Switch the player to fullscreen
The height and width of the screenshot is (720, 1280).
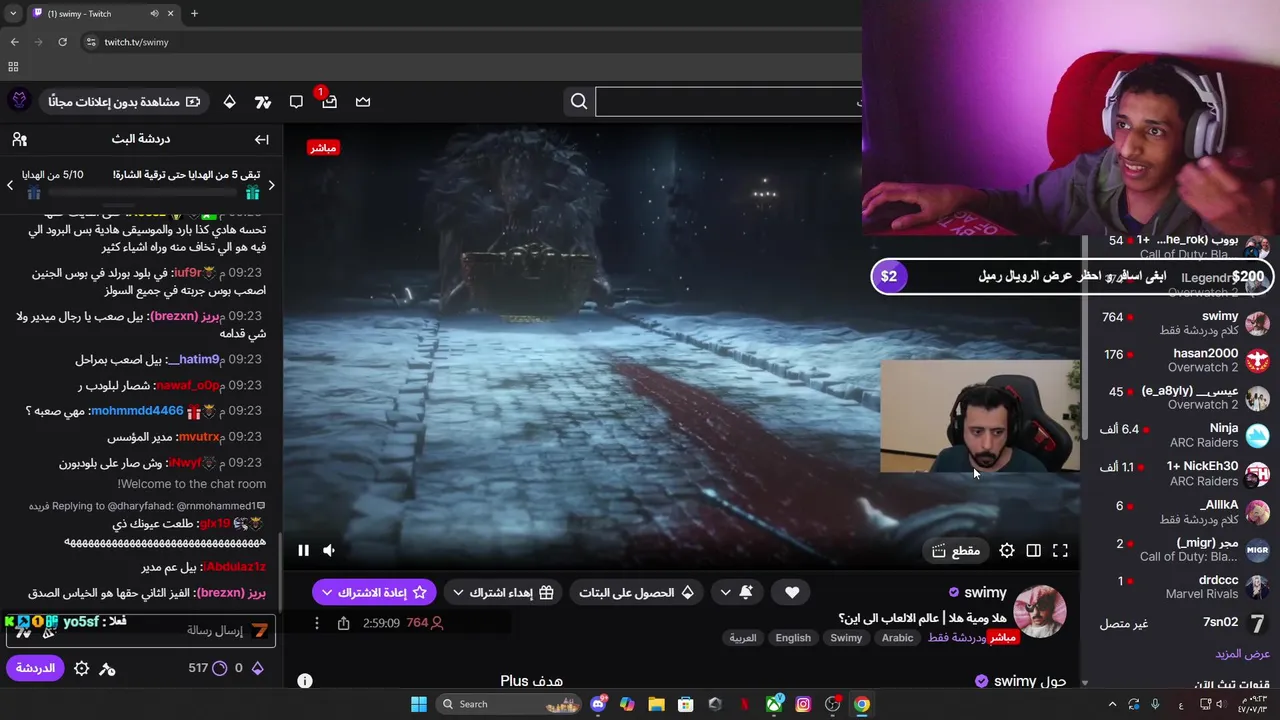pos(1060,550)
